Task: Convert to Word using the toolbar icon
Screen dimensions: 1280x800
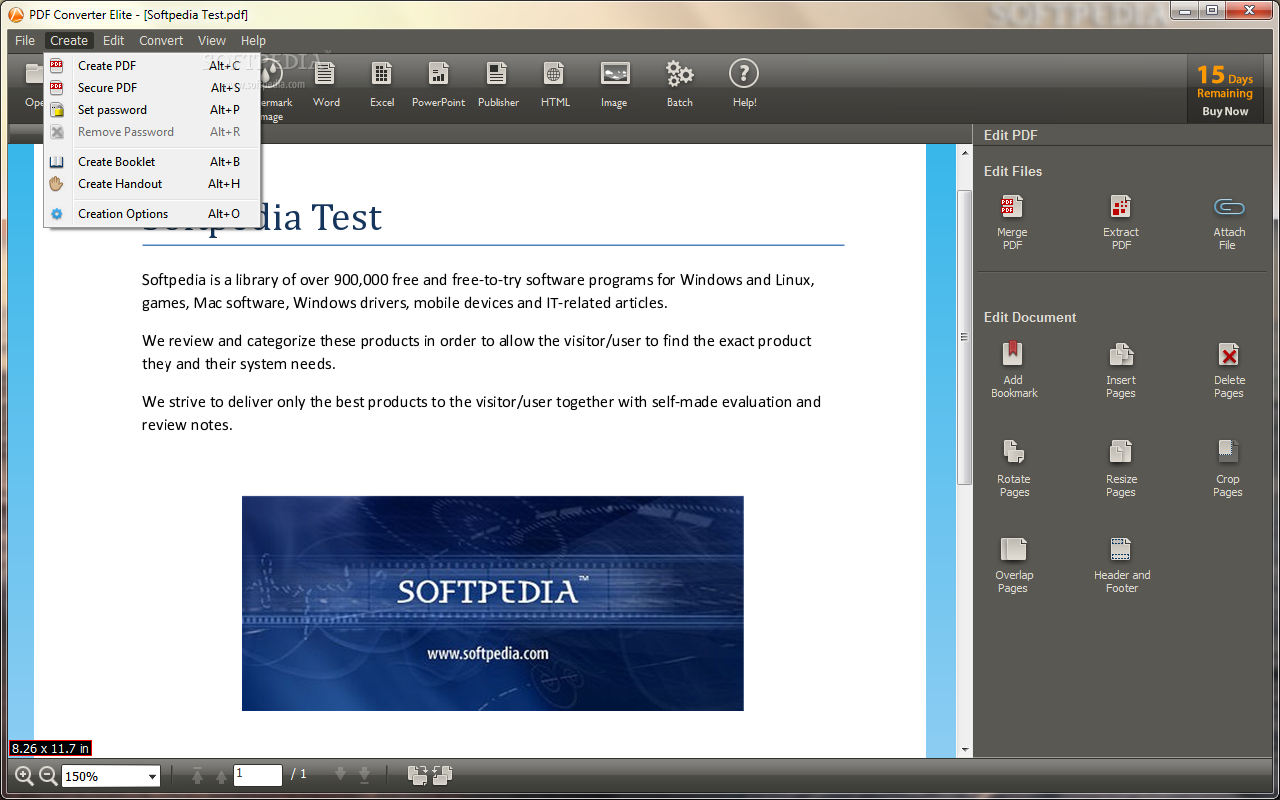Action: (x=326, y=74)
